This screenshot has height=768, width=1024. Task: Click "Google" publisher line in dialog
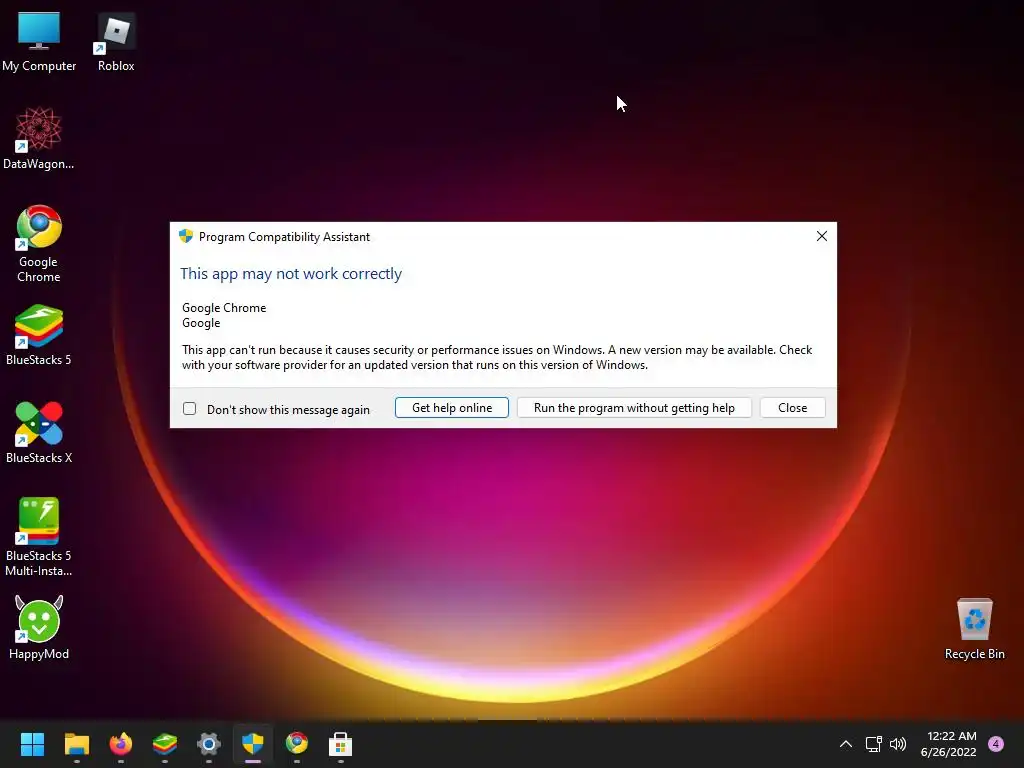201,323
